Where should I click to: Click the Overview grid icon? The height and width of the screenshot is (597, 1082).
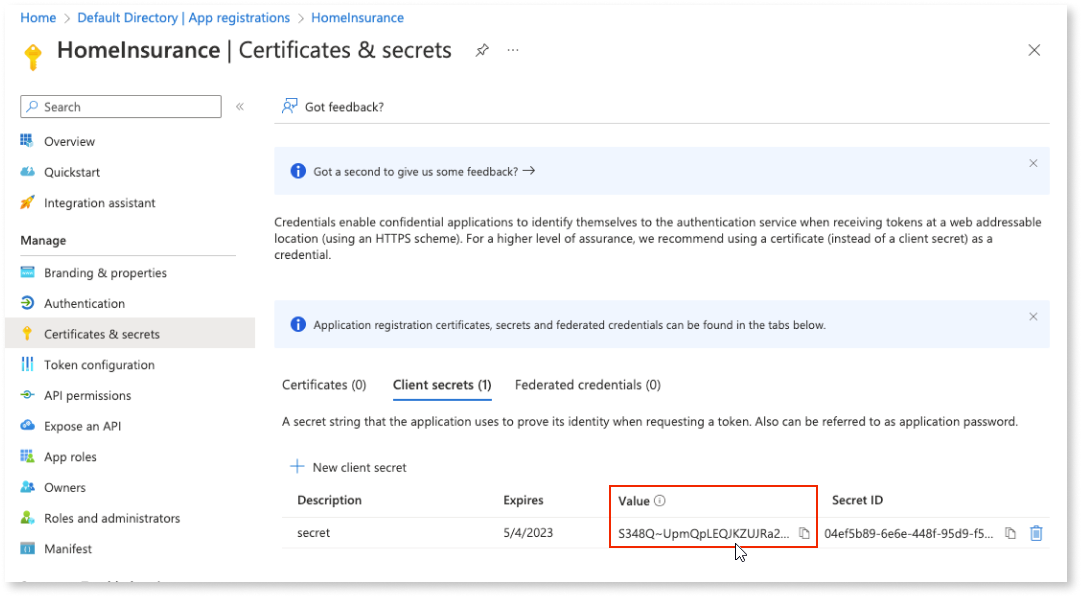[27, 141]
